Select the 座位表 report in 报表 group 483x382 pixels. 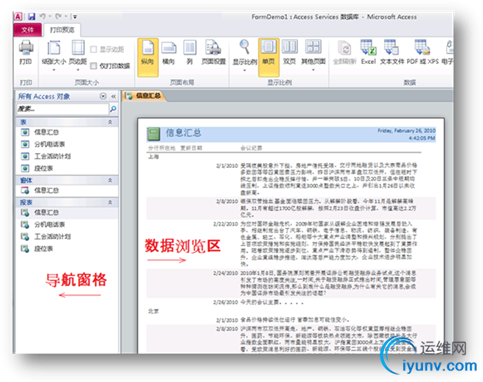click(67, 248)
